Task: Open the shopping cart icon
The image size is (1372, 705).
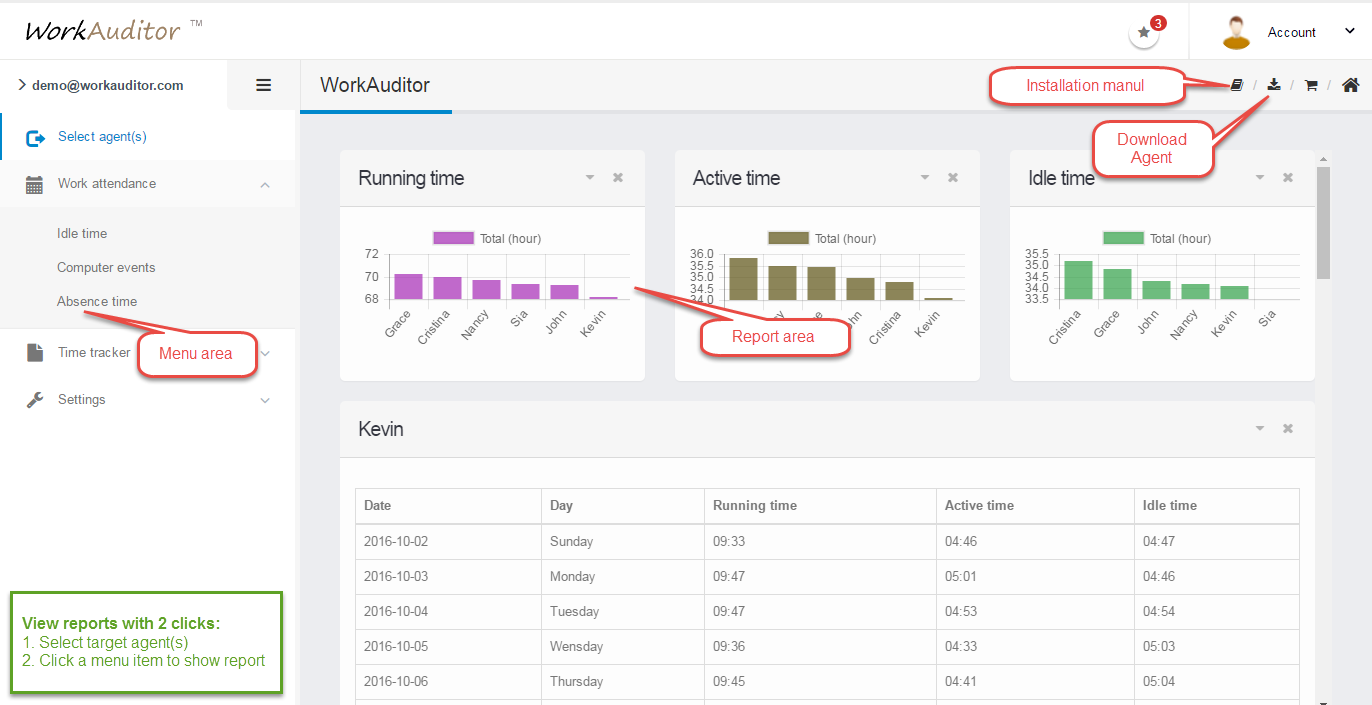Action: 1311,86
